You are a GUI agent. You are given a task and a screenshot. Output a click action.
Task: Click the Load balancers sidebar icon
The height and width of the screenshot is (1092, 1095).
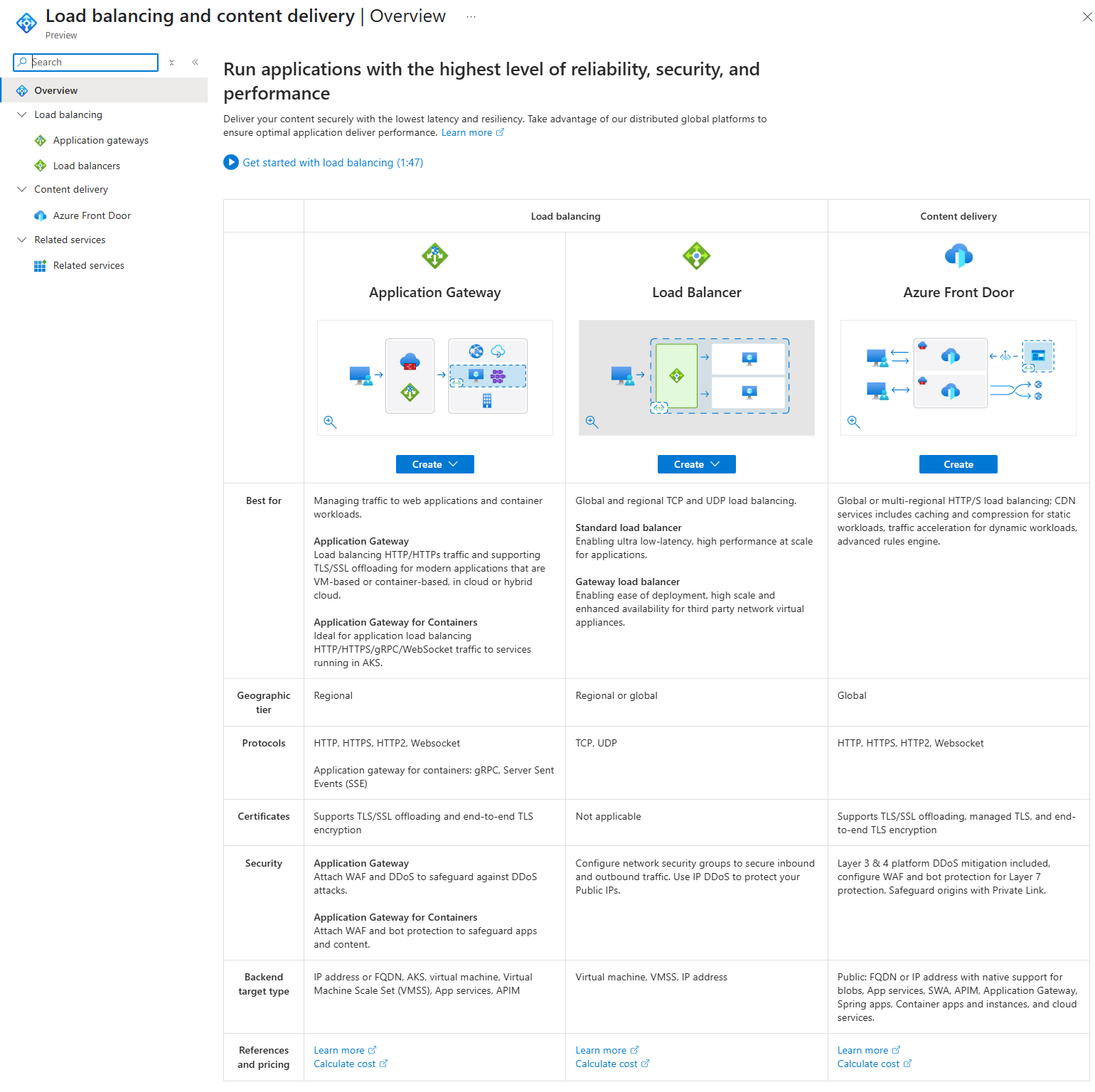coord(41,166)
